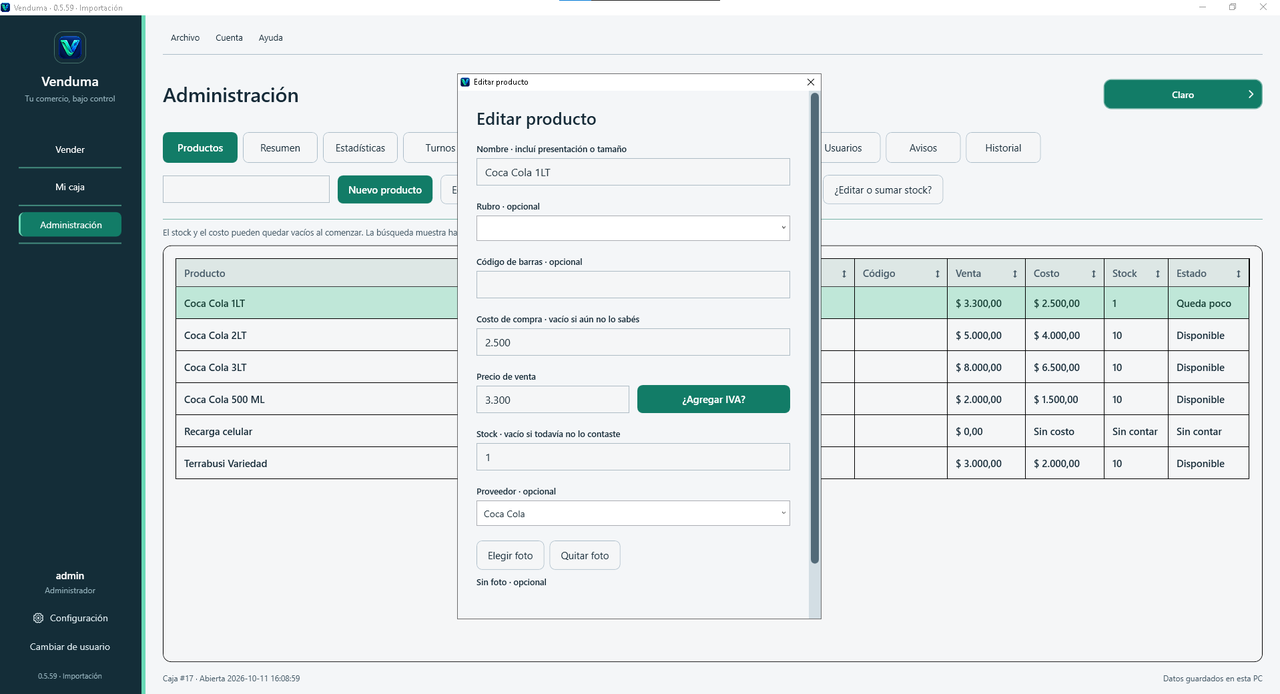1280x694 pixels.
Task: Click the product search box
Action: click(246, 190)
